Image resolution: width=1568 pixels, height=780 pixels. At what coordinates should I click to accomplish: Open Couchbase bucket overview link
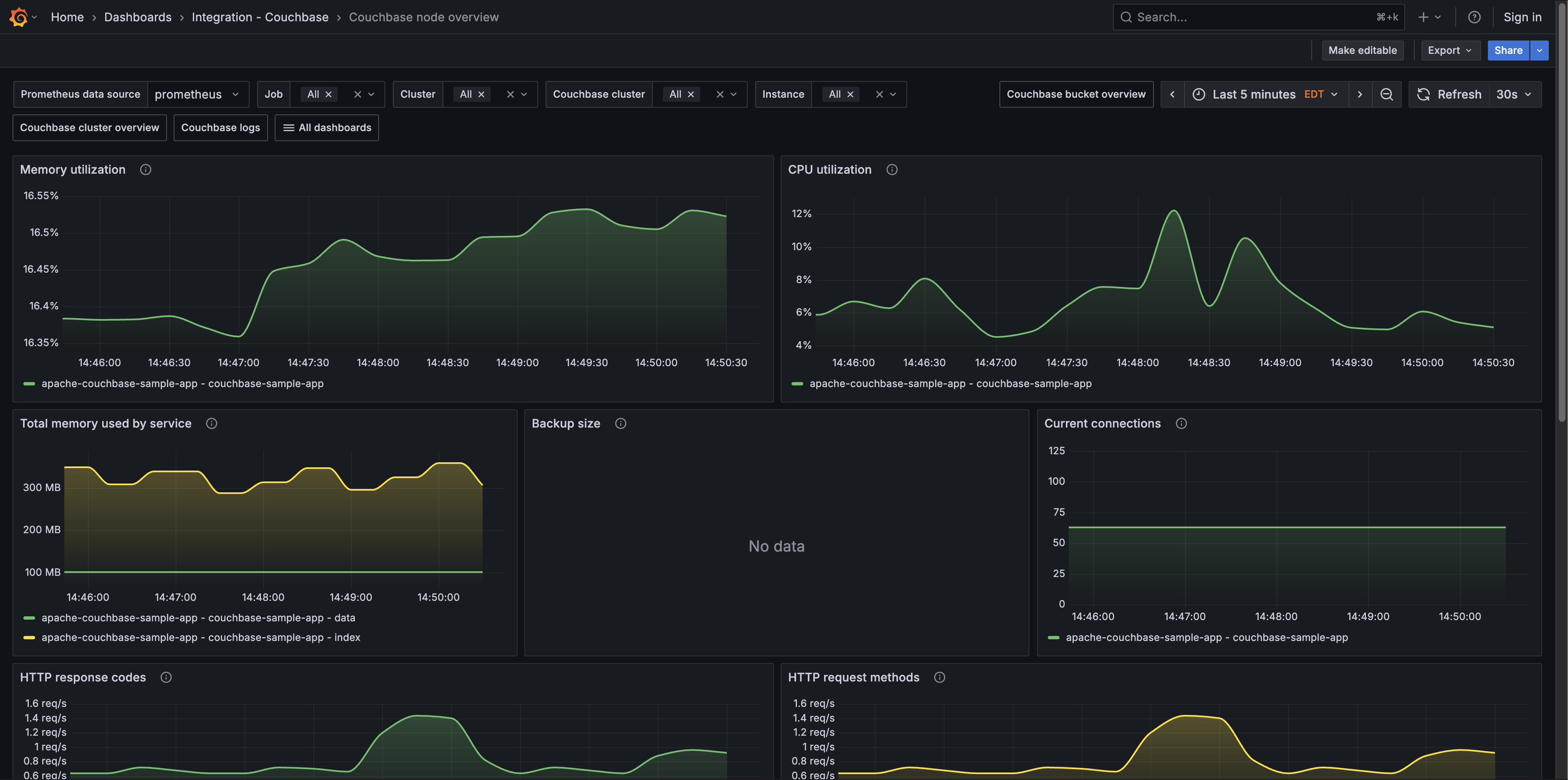point(1075,94)
